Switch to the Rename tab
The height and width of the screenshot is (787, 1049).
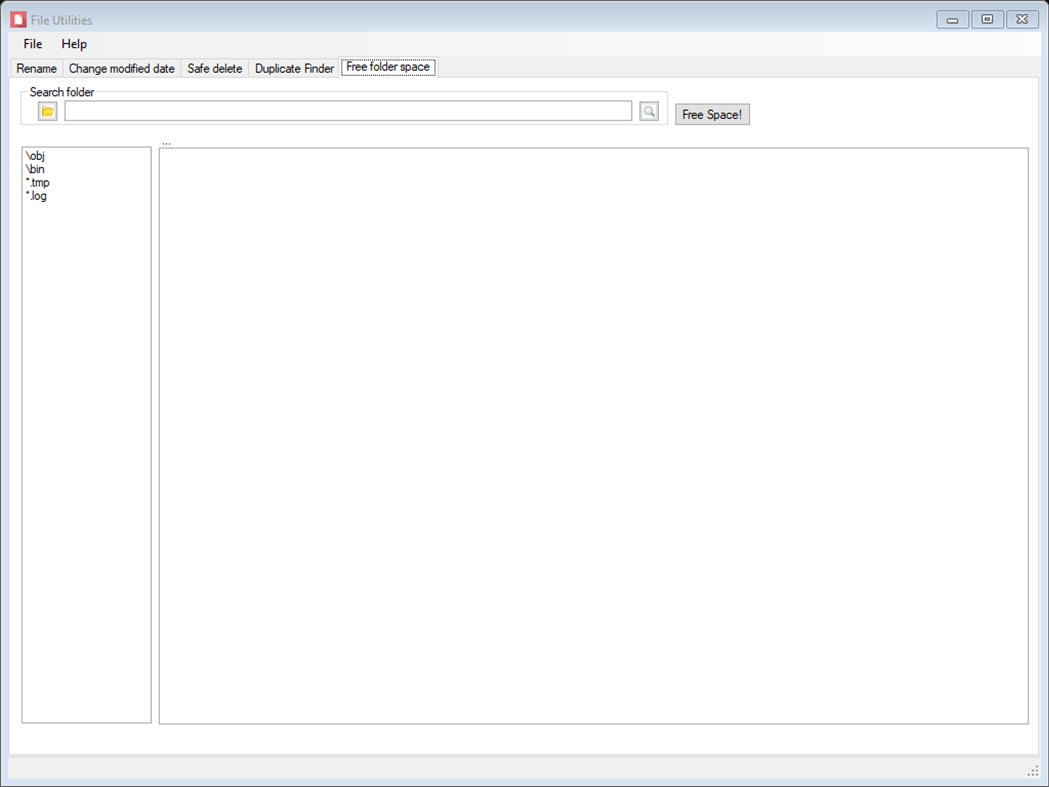(35, 67)
